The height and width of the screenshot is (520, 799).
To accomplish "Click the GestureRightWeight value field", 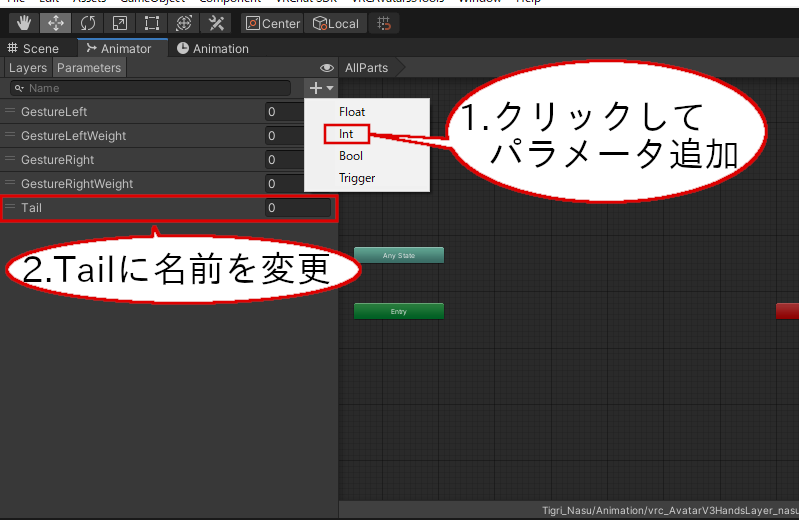I will (284, 184).
